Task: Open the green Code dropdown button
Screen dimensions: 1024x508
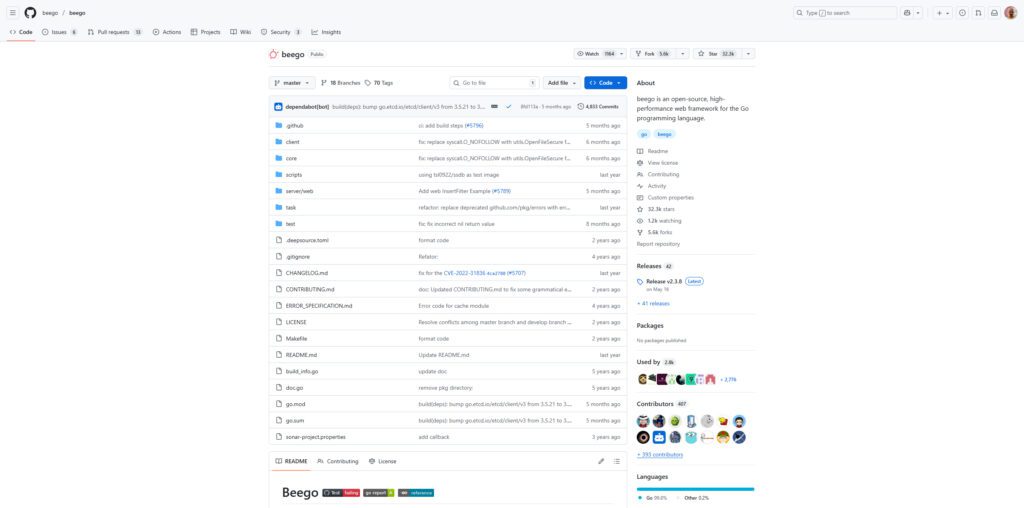Action: [x=605, y=83]
